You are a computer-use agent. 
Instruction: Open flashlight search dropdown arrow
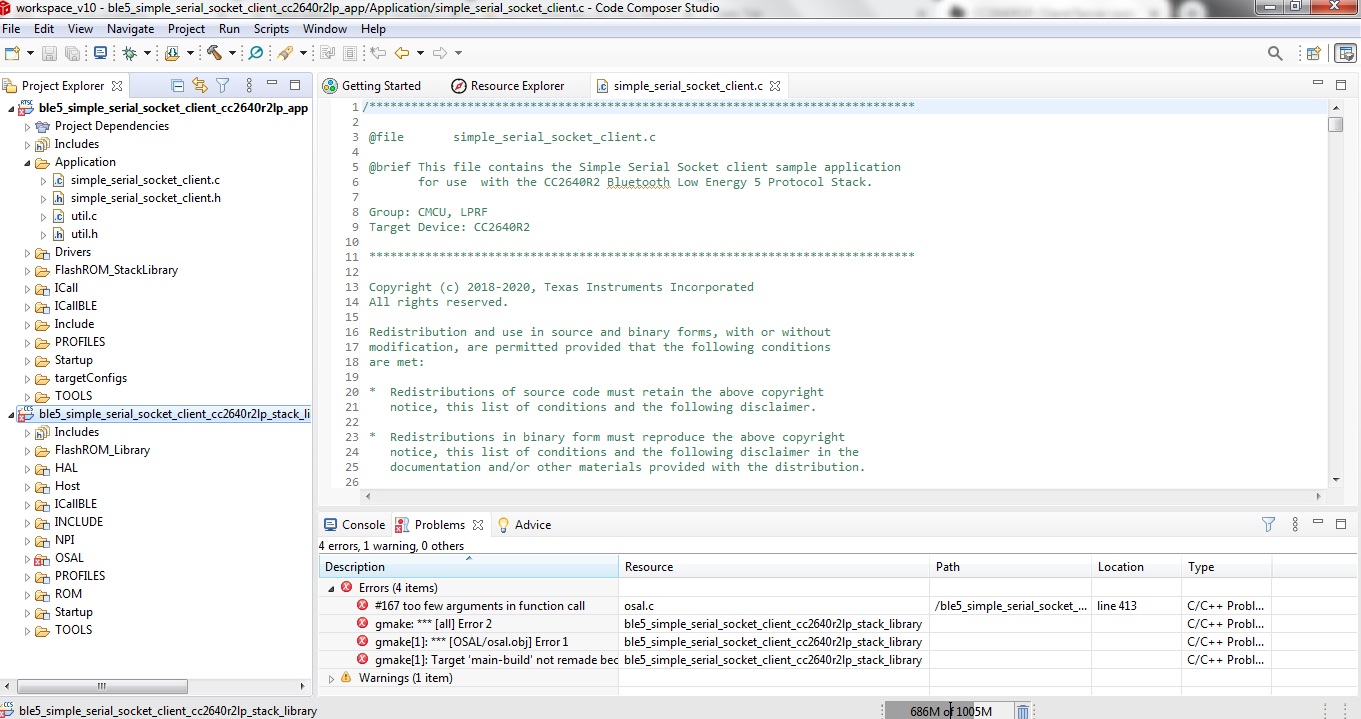[x=303, y=53]
